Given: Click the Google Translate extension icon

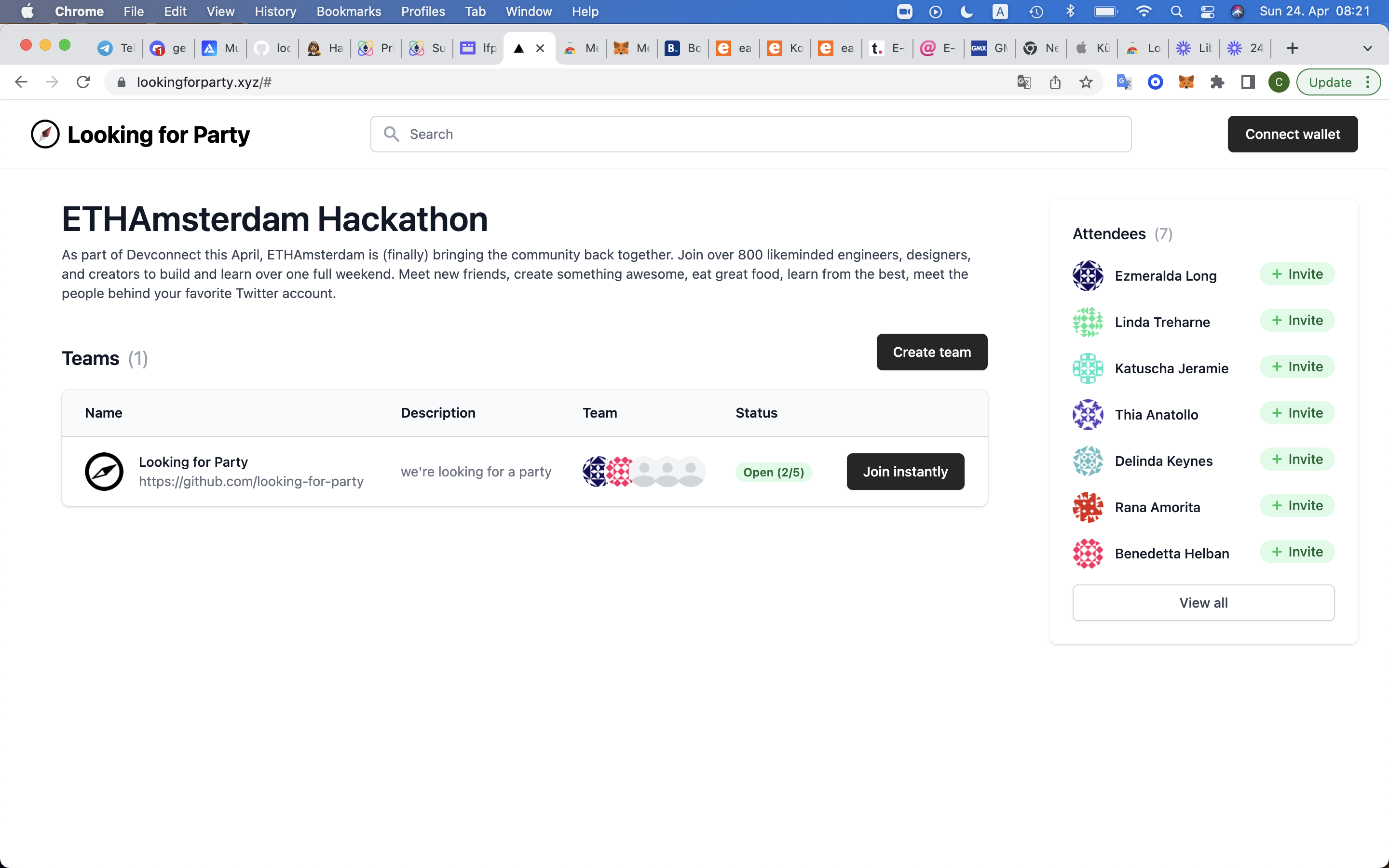Looking at the screenshot, I should 1124,82.
